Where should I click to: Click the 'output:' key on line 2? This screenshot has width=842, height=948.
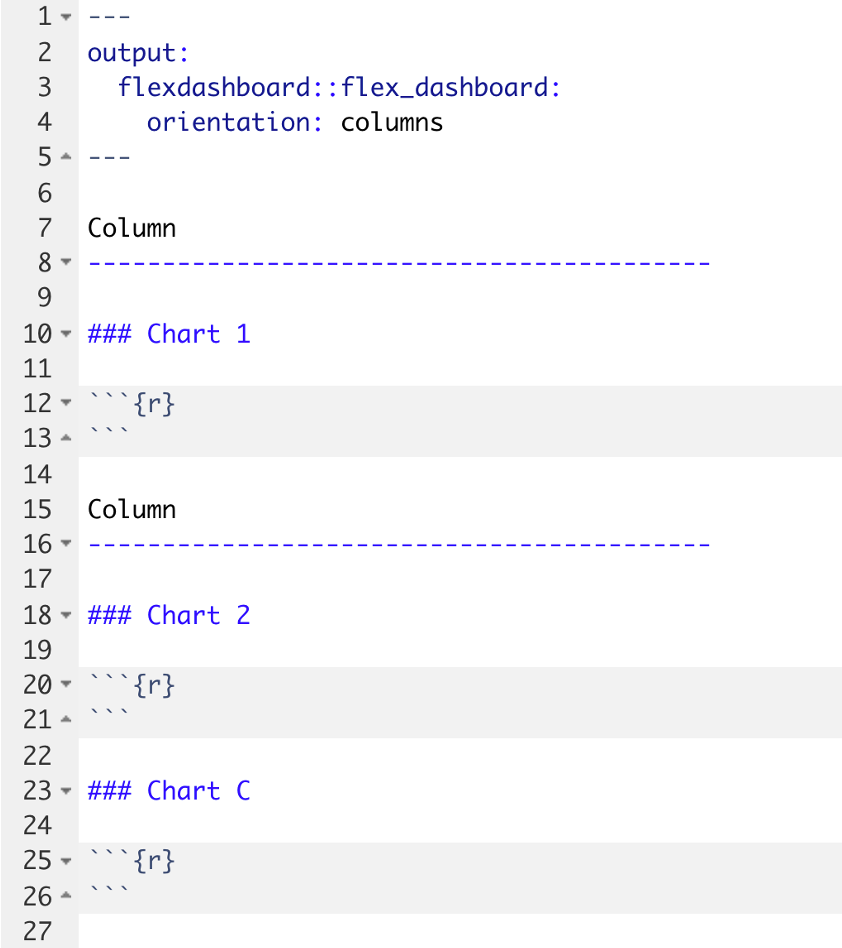point(138,53)
